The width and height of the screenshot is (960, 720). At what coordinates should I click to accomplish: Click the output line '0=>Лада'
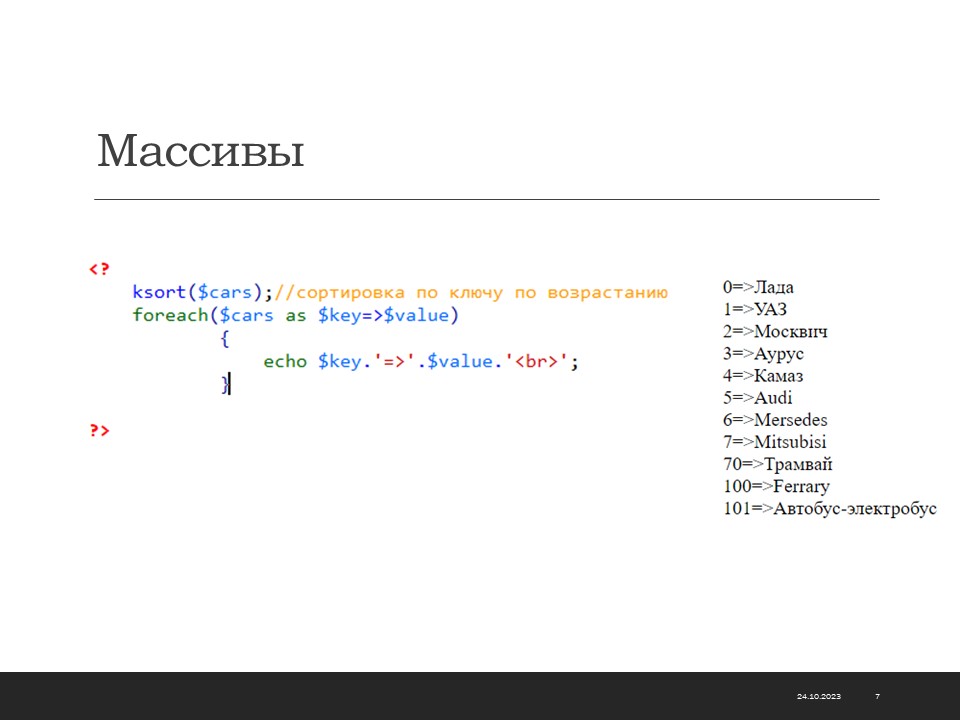[758, 287]
